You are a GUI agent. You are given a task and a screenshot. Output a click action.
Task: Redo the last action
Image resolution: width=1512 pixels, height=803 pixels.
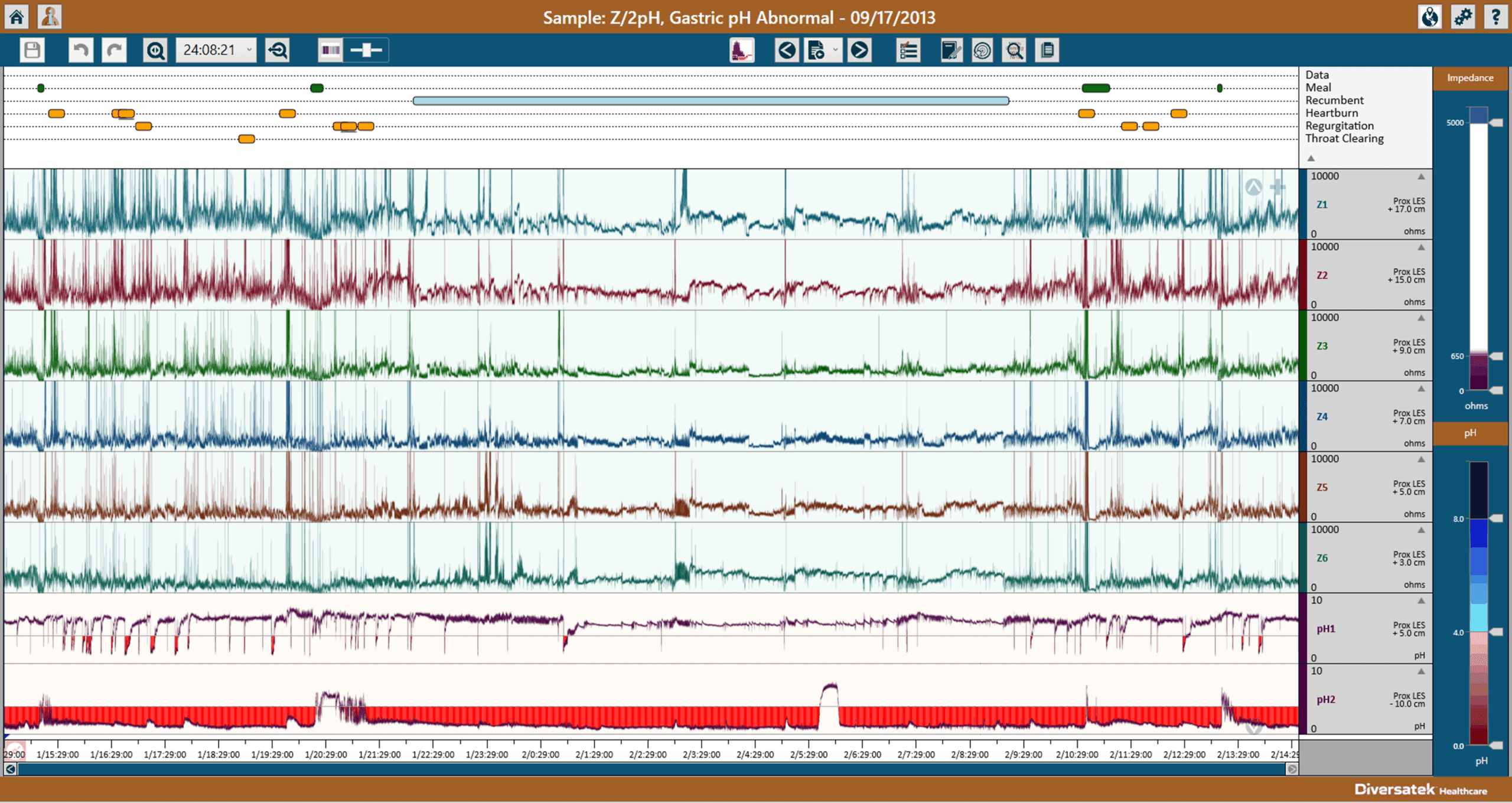[x=113, y=50]
